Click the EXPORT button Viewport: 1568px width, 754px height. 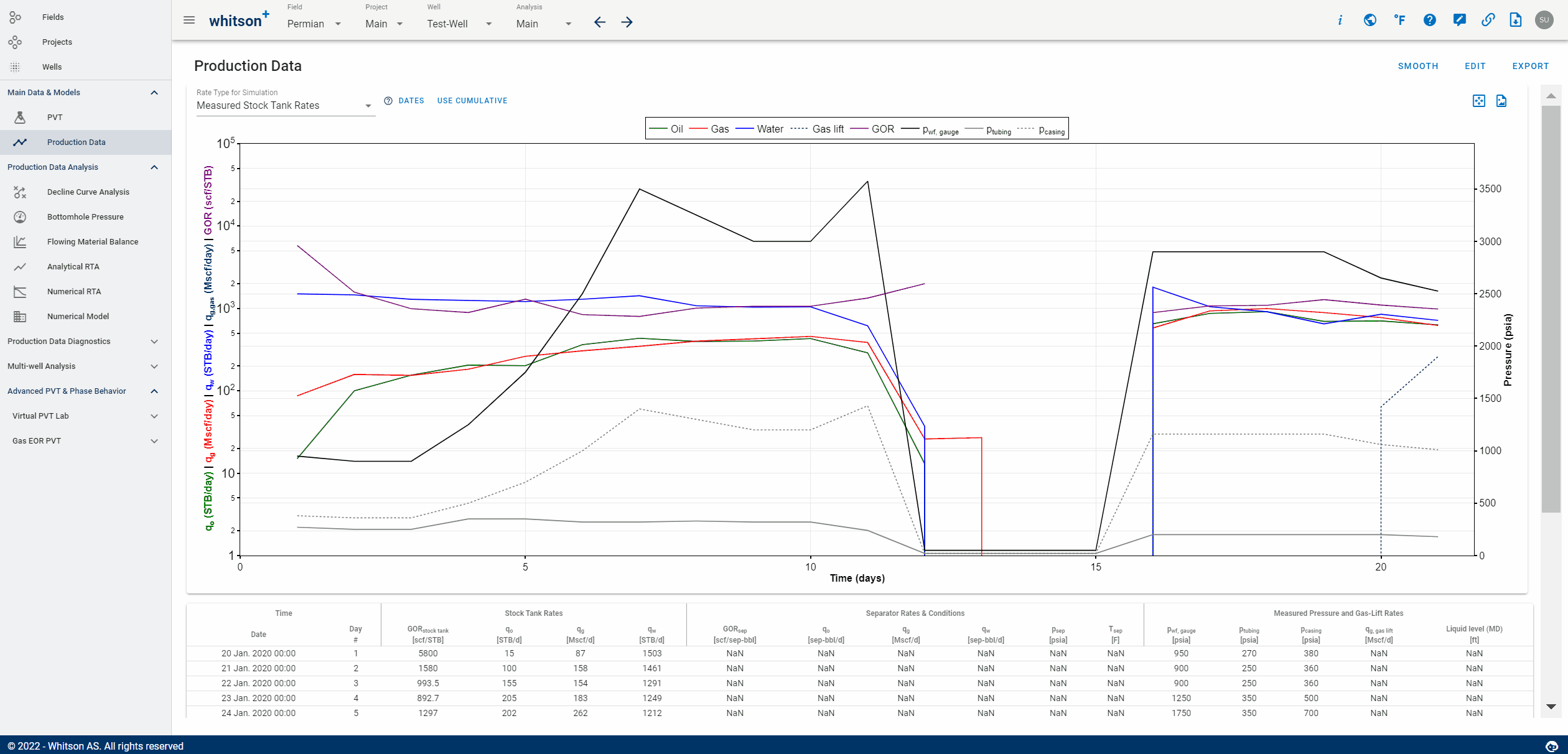pos(1530,66)
